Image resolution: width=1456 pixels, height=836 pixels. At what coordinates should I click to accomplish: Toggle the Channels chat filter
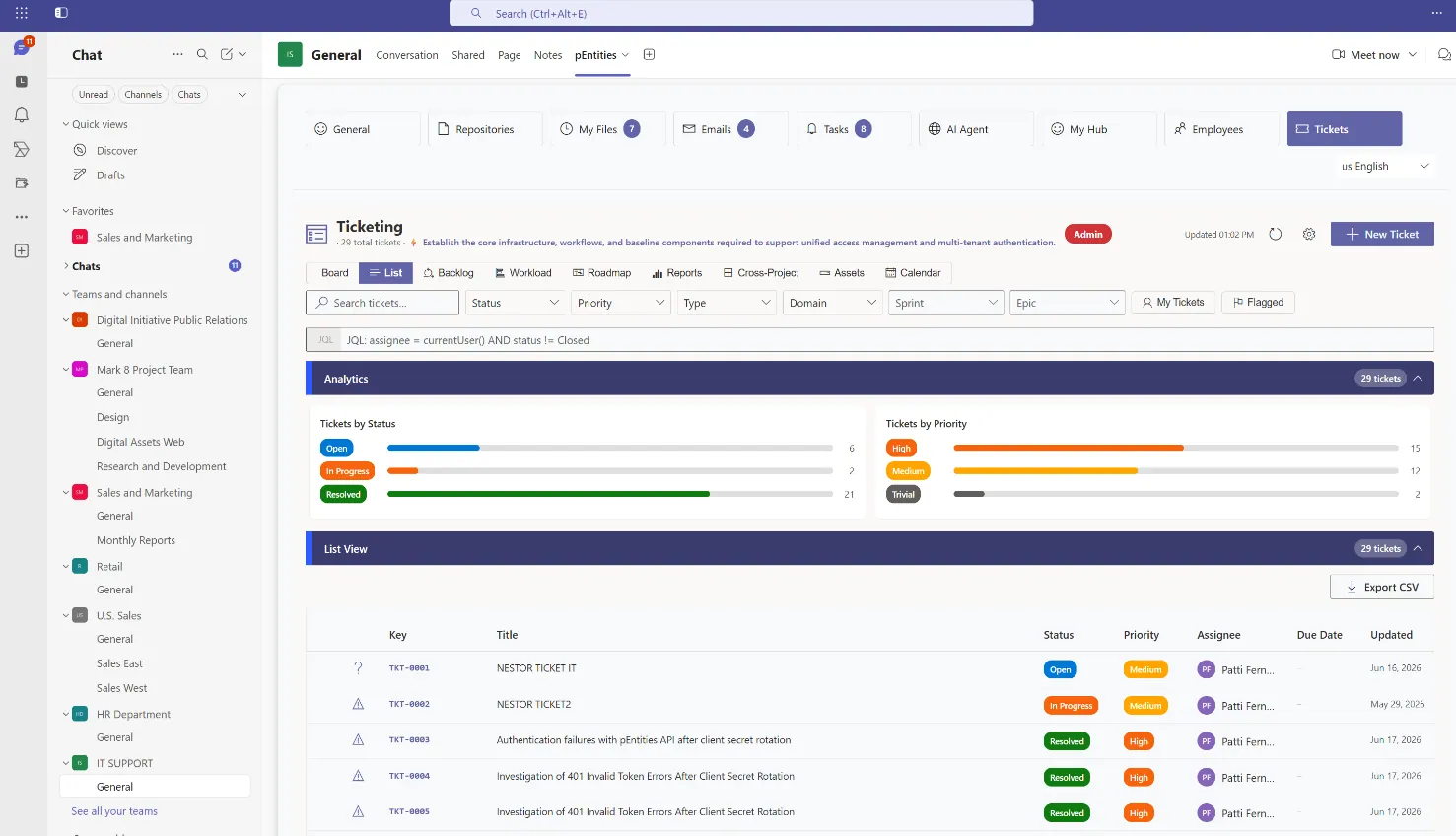pos(143,95)
